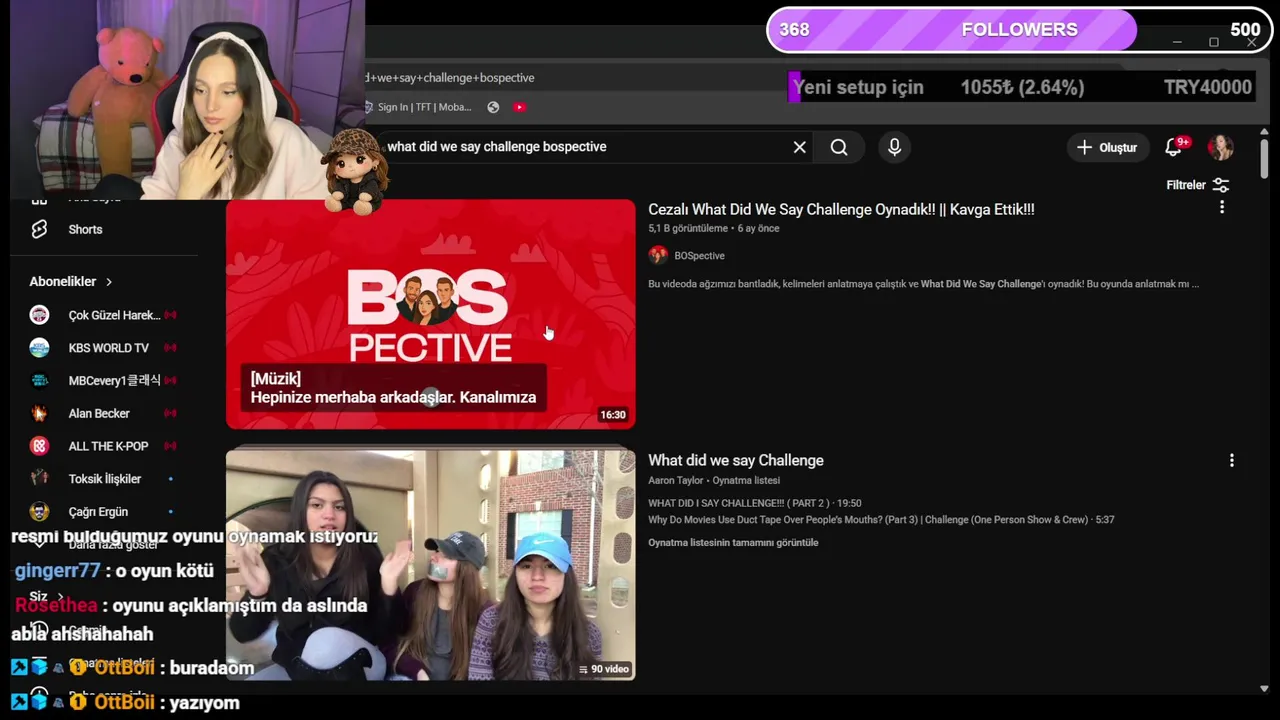Click the BOSpective channel avatar
The width and height of the screenshot is (1280, 720).
pos(657,255)
